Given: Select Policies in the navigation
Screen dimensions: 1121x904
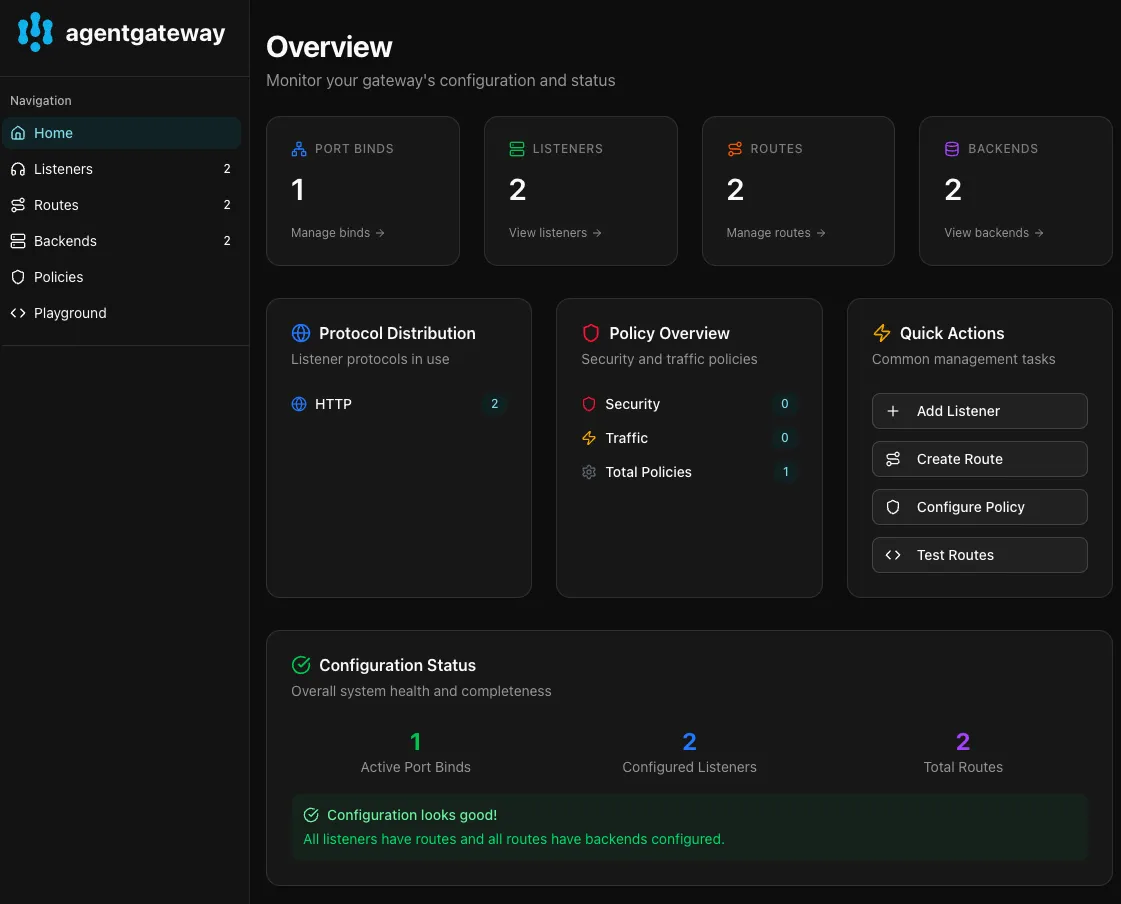Looking at the screenshot, I should click(x=122, y=277).
